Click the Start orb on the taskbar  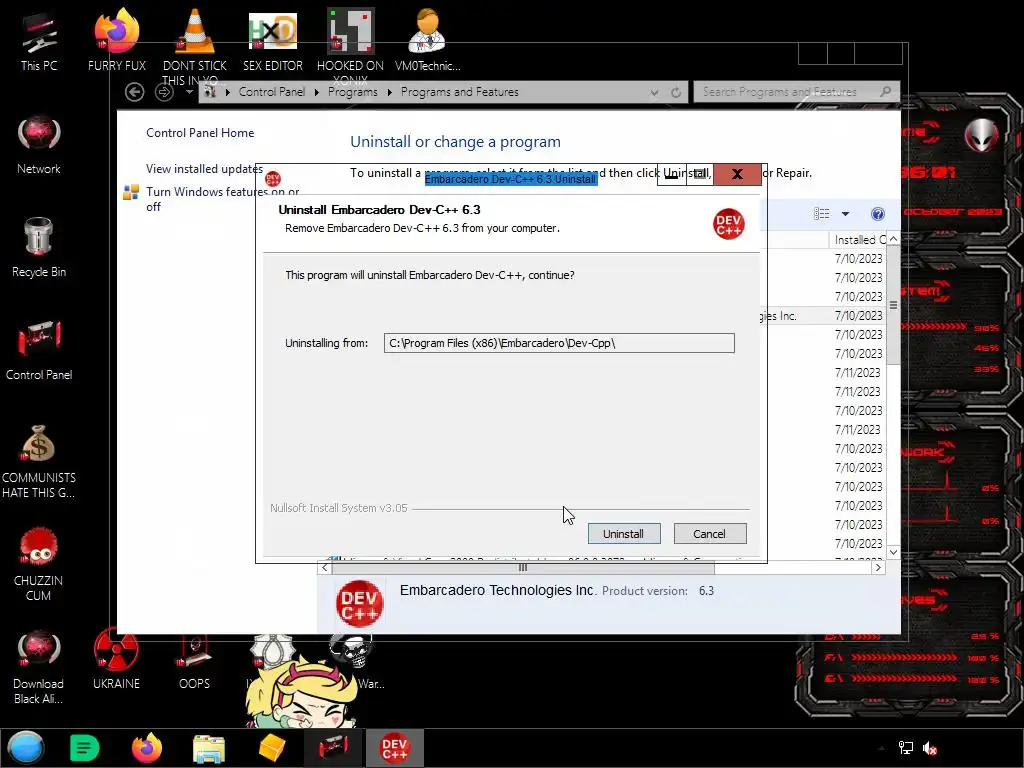click(26, 748)
